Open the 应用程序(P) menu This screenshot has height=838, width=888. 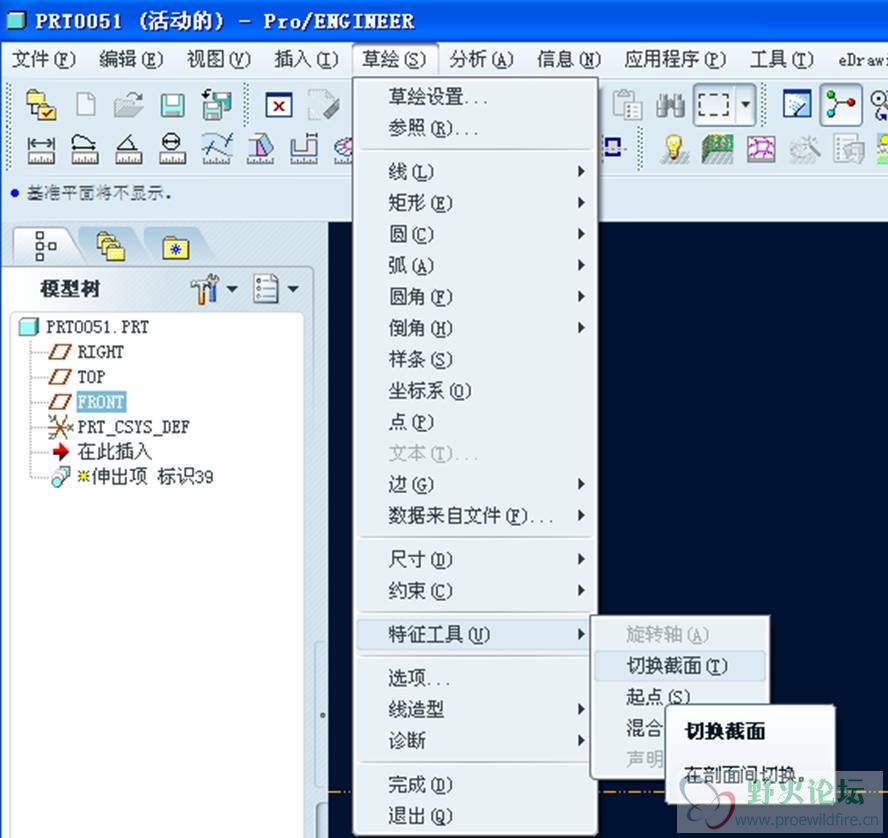[675, 59]
